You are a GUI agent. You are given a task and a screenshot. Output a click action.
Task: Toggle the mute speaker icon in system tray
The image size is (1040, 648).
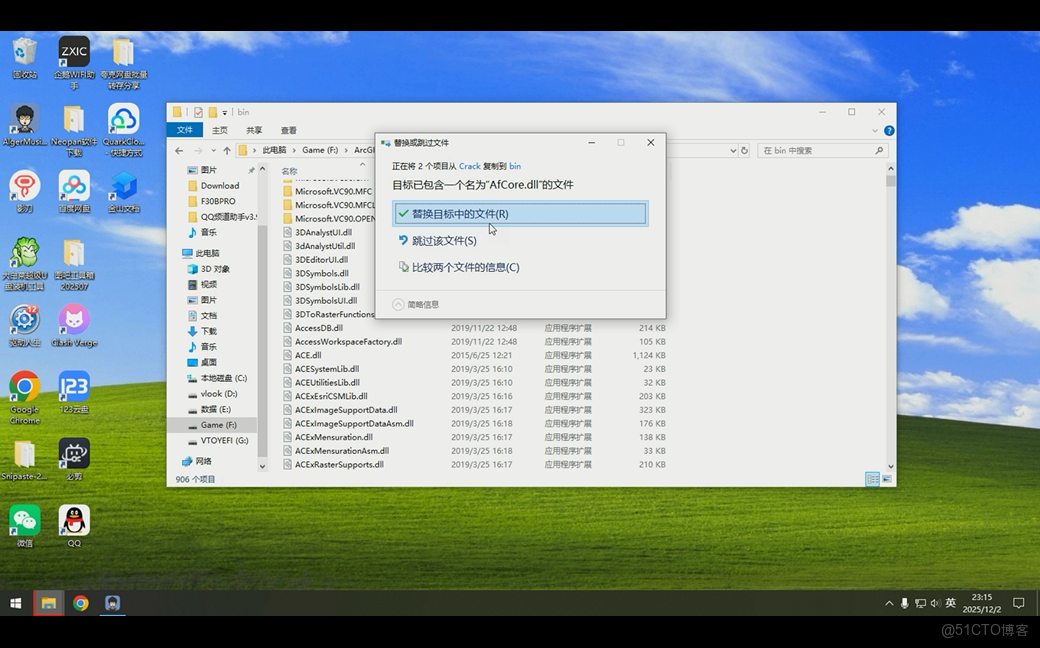point(934,603)
